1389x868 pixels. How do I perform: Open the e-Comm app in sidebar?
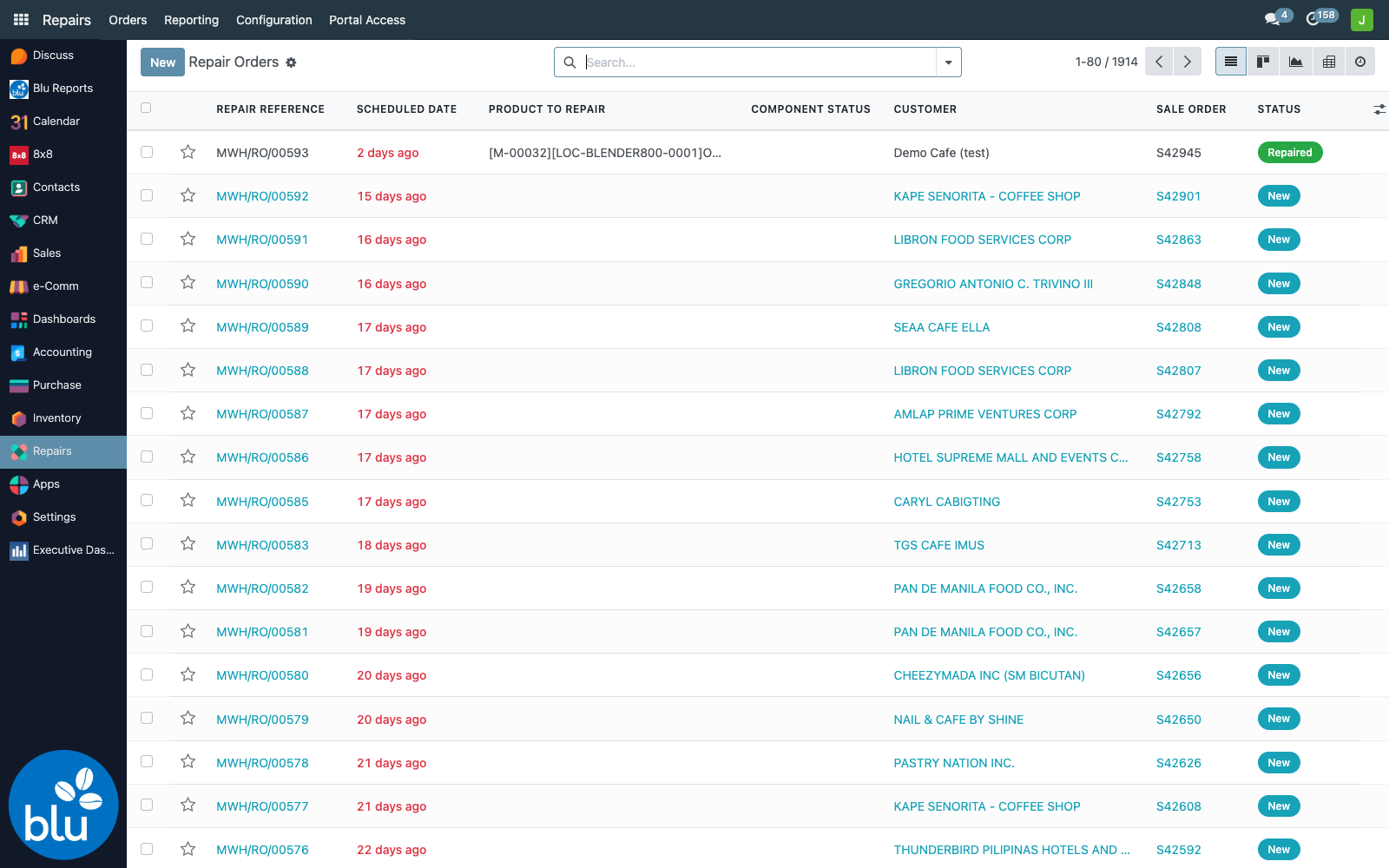[63, 286]
